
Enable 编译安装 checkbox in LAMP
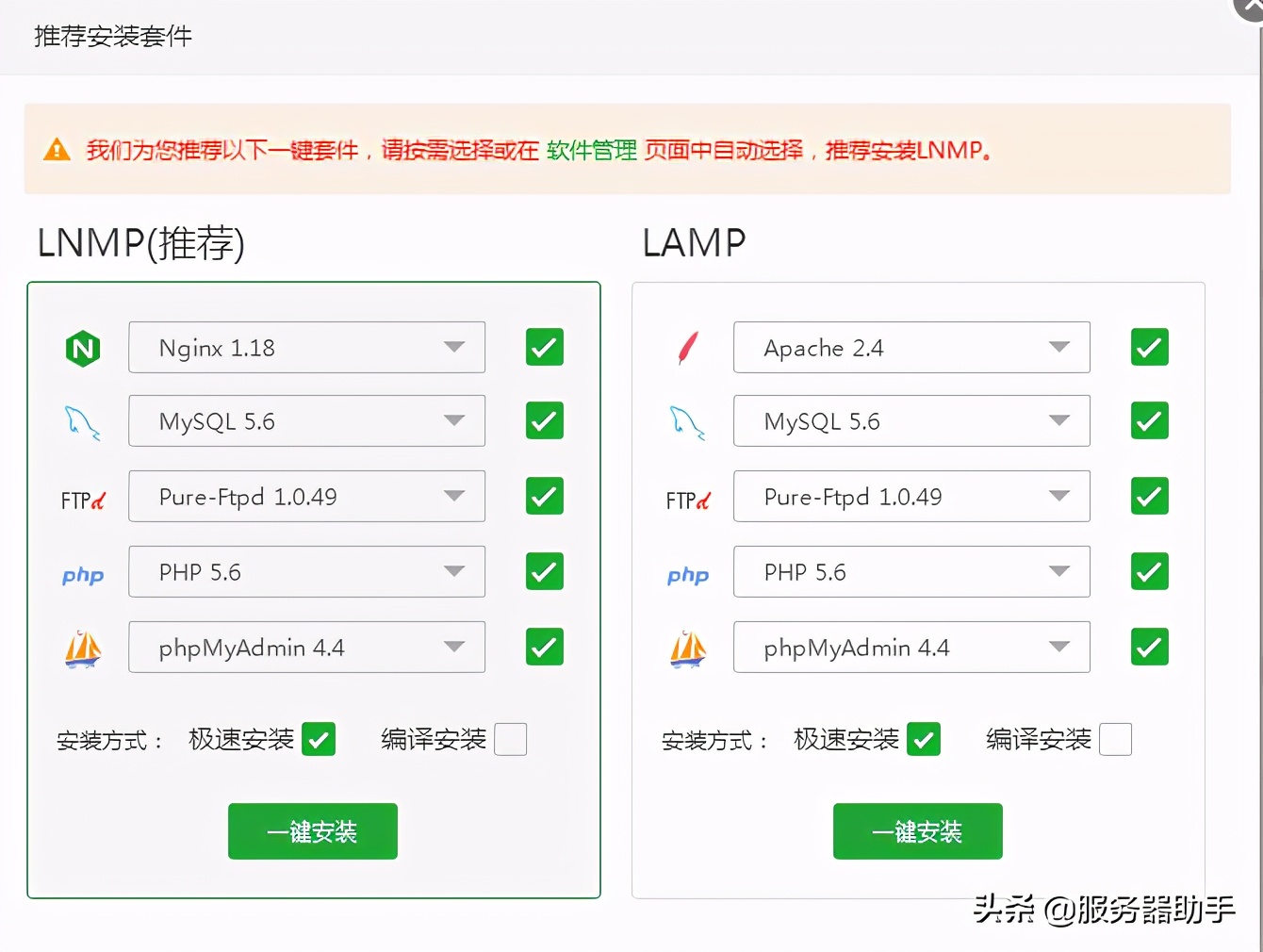pyautogui.click(x=1116, y=739)
